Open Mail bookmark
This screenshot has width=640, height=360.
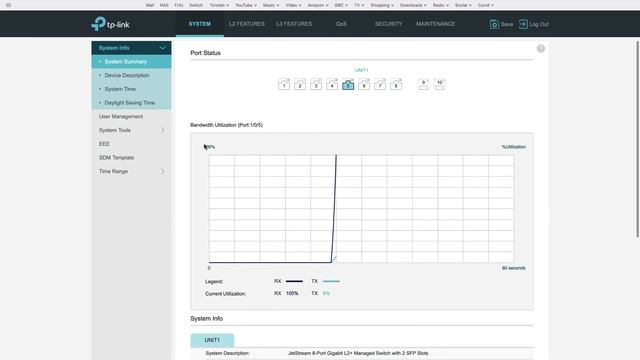150,5
